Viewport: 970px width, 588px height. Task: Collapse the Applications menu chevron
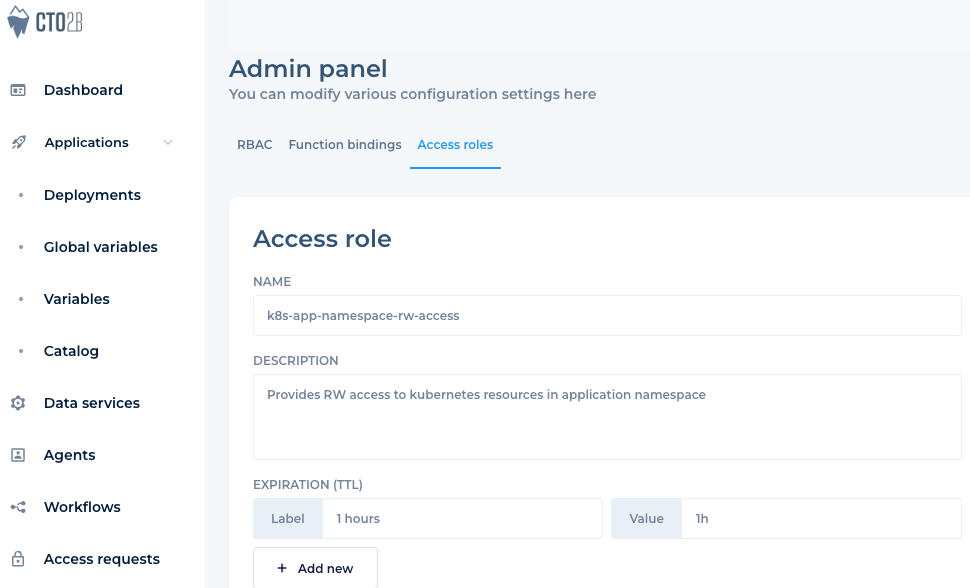click(x=168, y=143)
